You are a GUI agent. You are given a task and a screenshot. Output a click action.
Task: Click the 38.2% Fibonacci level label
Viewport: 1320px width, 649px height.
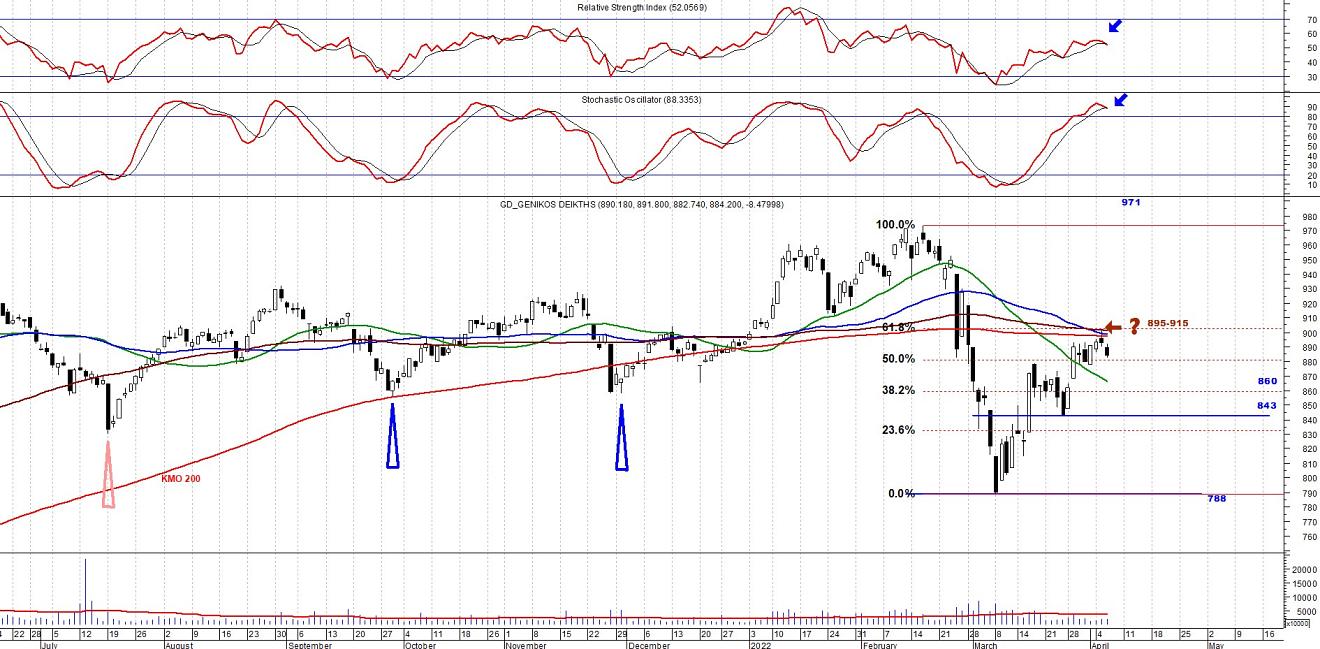tap(899, 391)
